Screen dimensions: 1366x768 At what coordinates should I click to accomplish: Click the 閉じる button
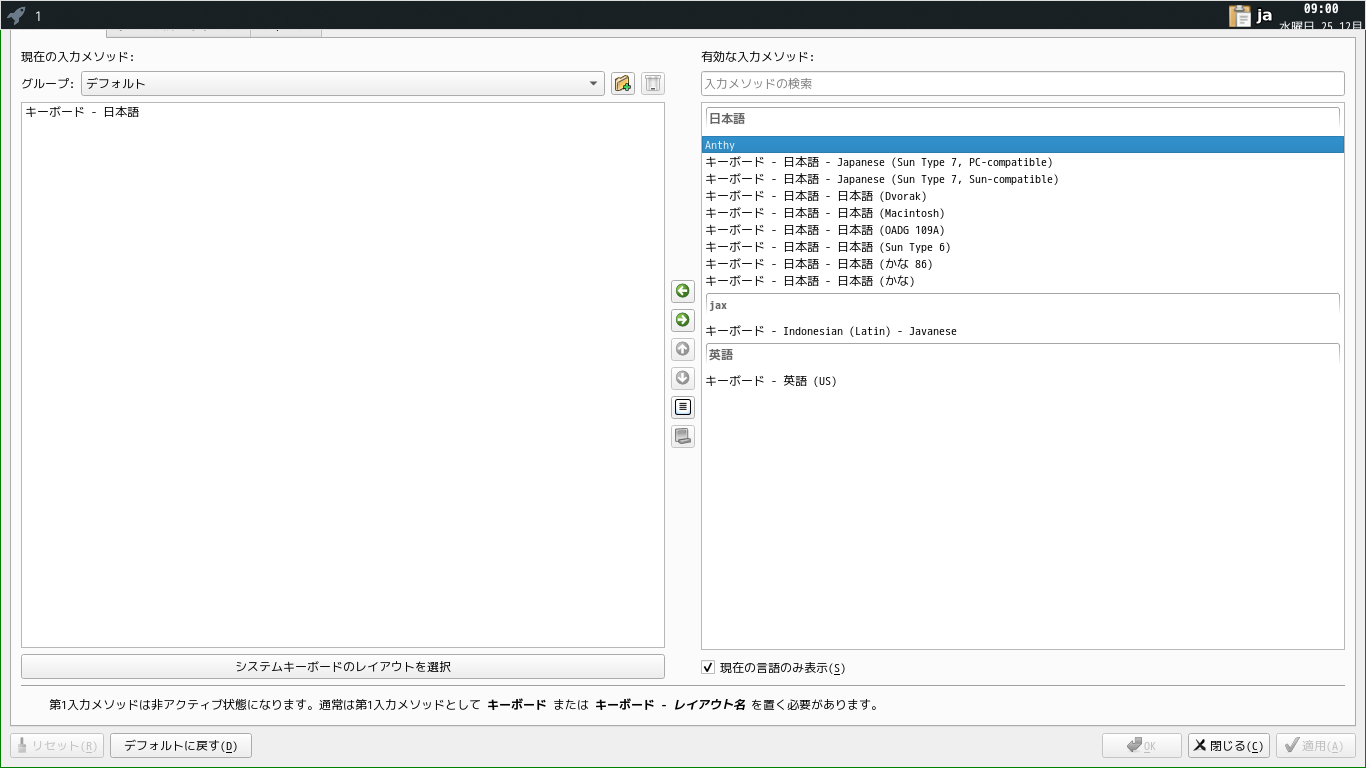(1228, 746)
